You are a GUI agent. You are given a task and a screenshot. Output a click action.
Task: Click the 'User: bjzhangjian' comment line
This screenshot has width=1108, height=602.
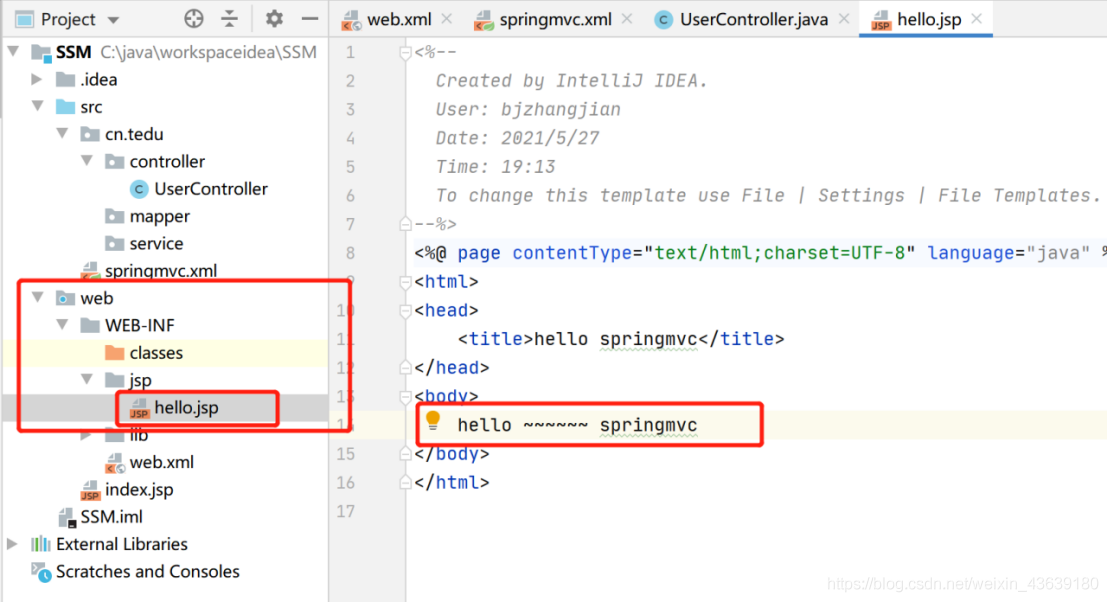(x=528, y=110)
